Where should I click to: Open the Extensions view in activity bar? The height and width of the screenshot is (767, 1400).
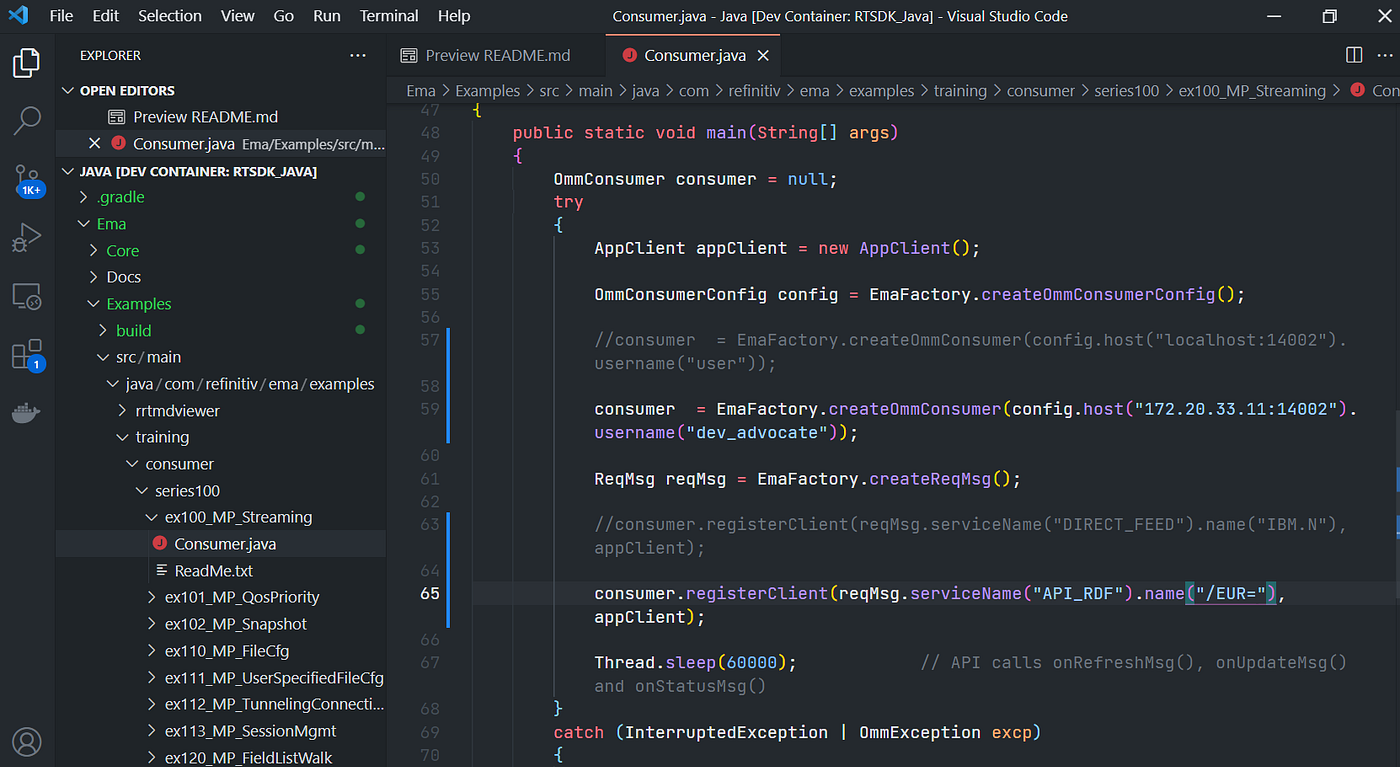pos(26,356)
